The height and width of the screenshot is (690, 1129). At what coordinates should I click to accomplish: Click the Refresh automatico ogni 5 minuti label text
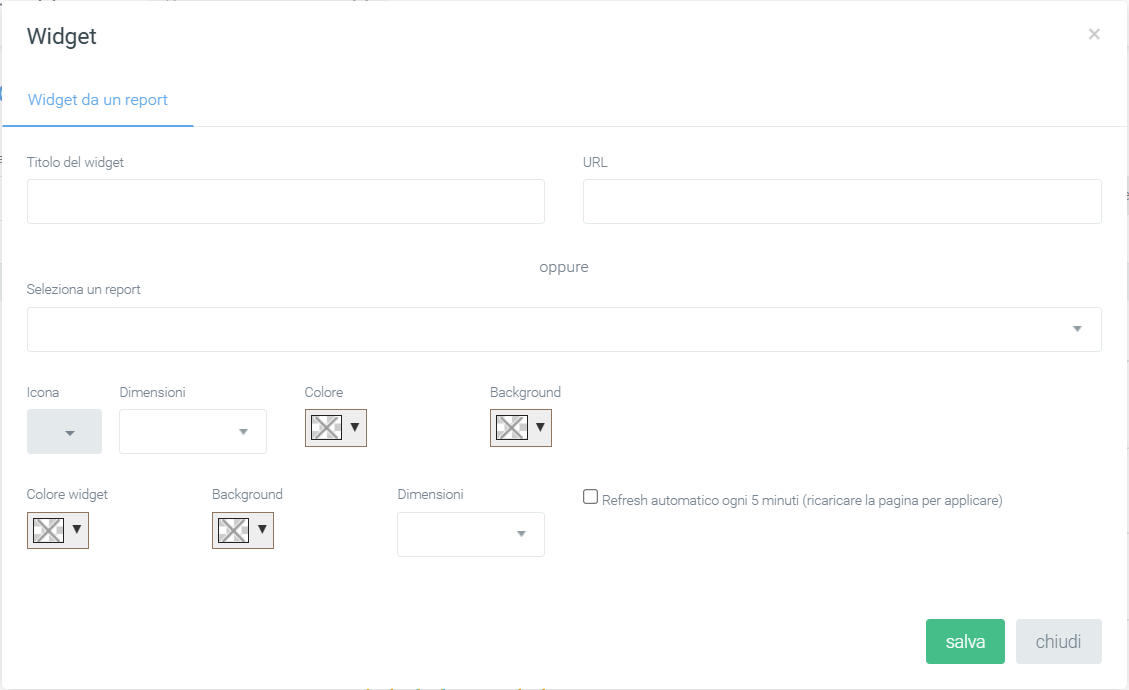[802, 501]
